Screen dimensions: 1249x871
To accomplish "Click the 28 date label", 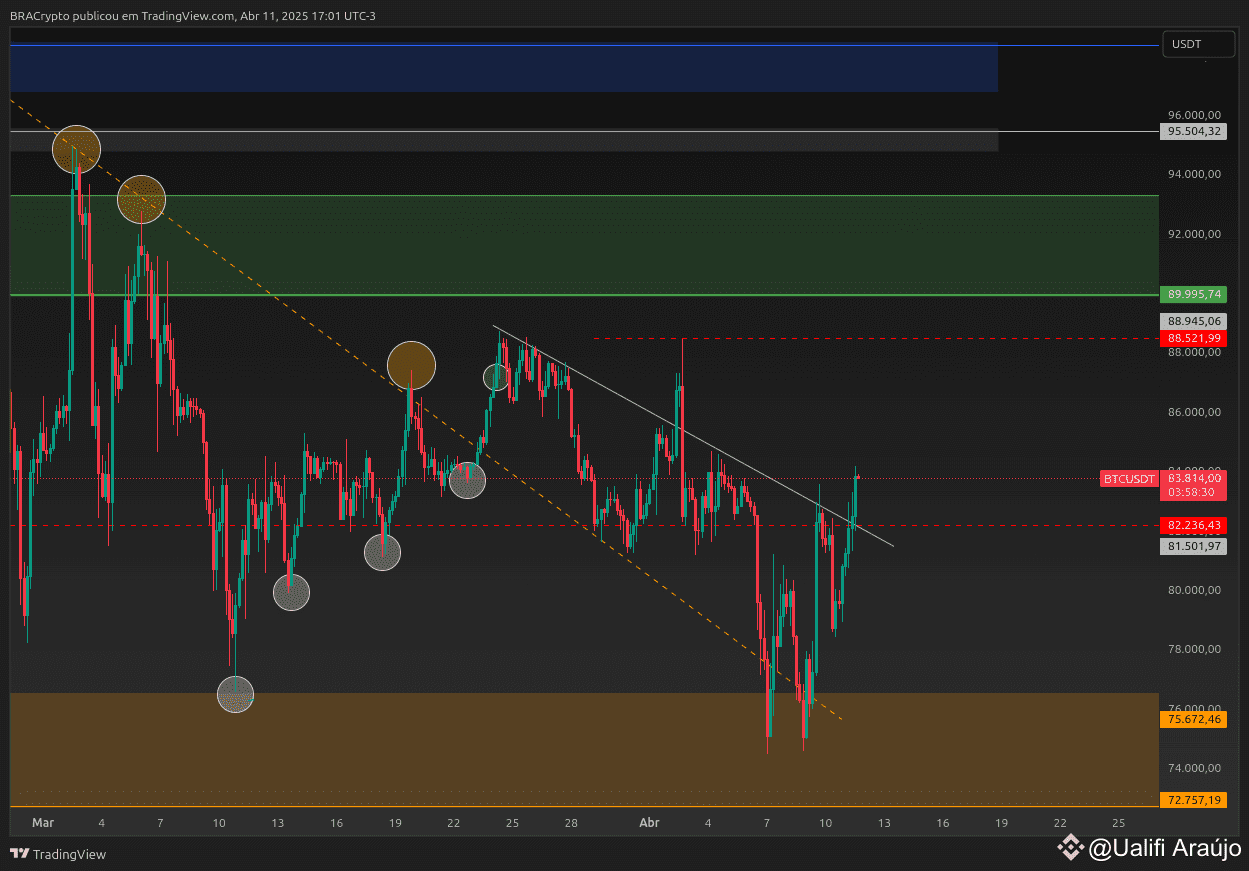I will [571, 823].
